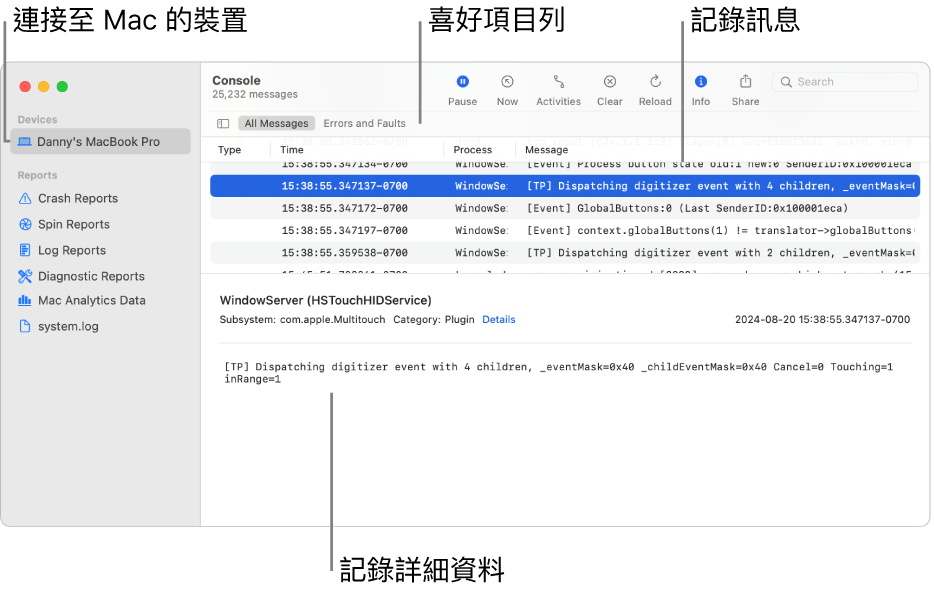Click into the Search field
This screenshot has width=934, height=593.
pos(845,82)
